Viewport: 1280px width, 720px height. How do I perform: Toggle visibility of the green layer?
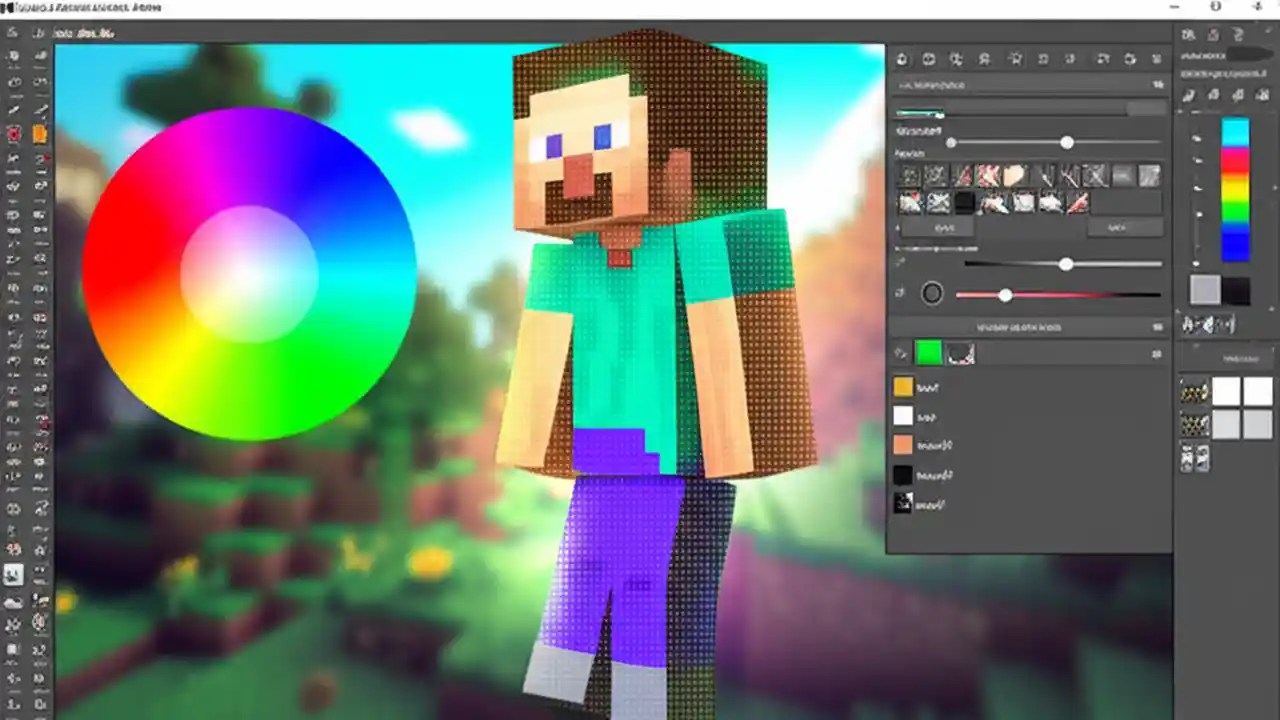(x=901, y=352)
